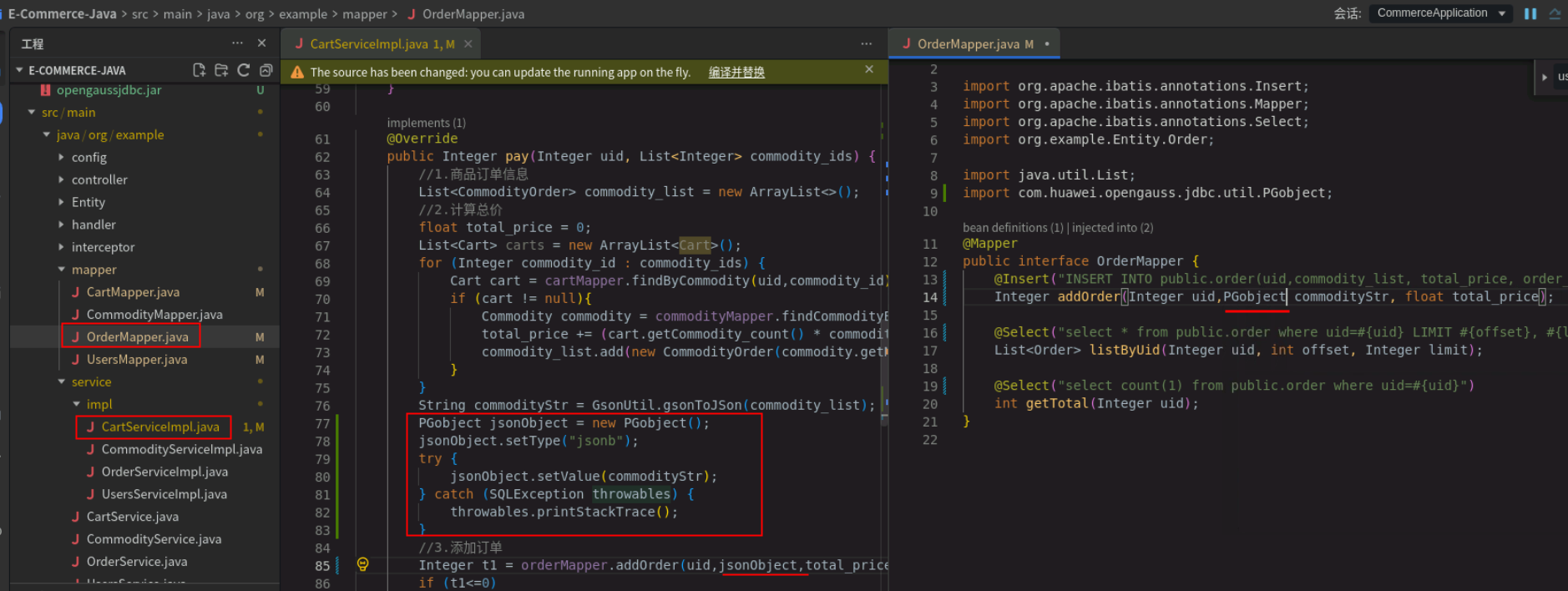
Task: Click the disconnect icon next to pause
Action: 1555,13
